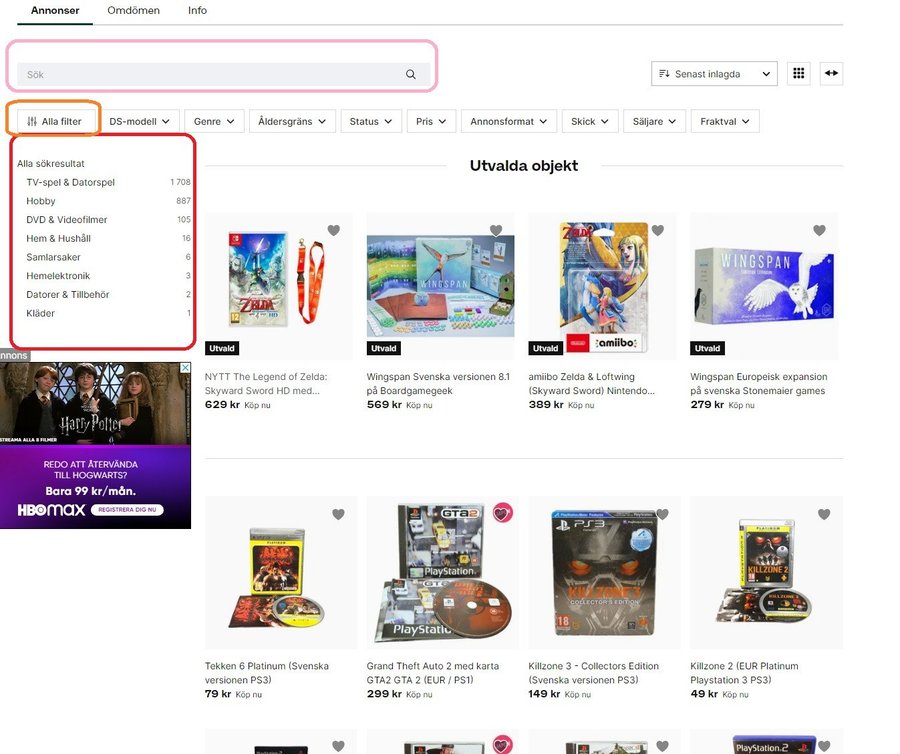Favorite the amiibo Zelda & Loftwing listing
The height and width of the screenshot is (754, 900).
coord(658,230)
